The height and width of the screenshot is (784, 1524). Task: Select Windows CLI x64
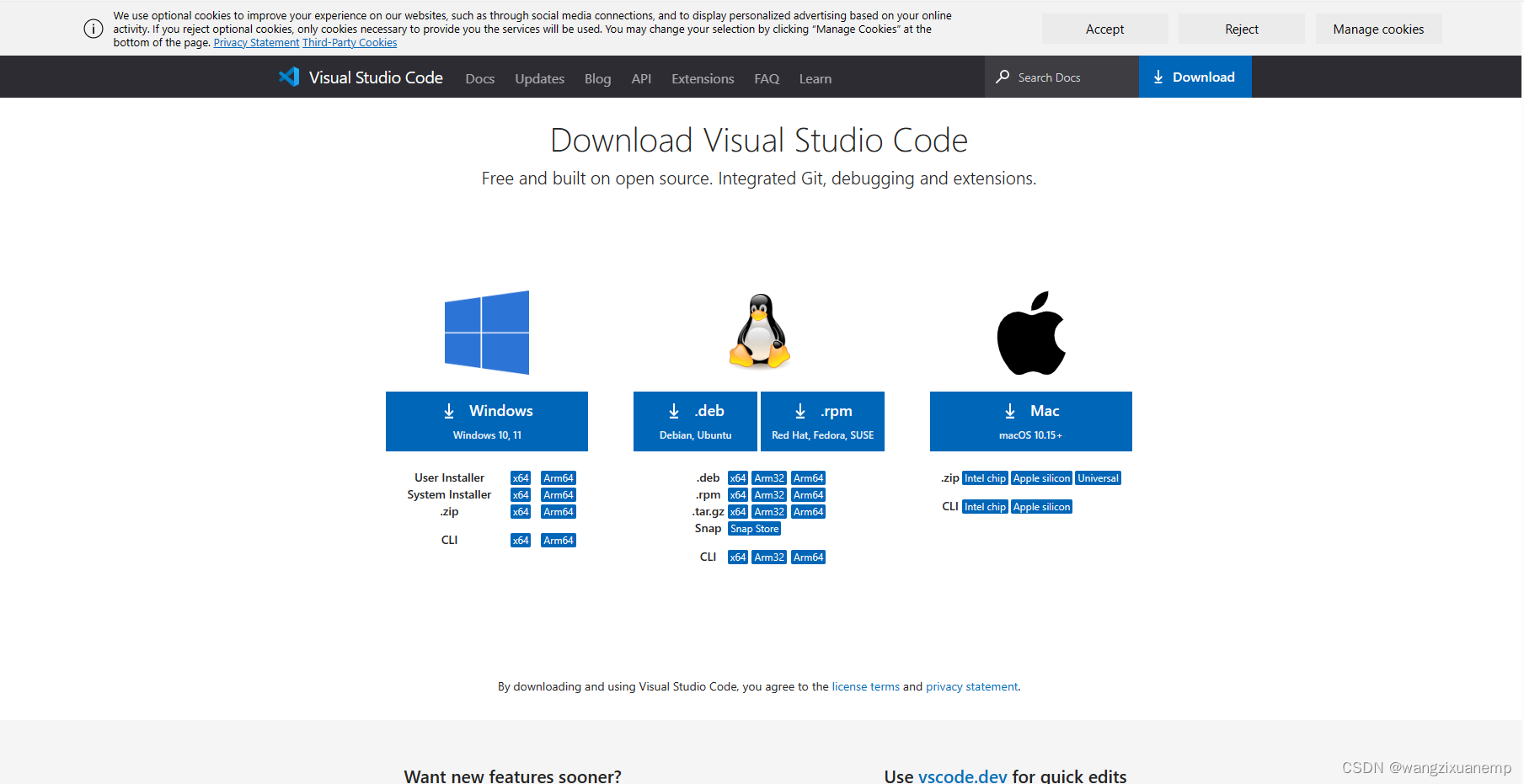521,541
